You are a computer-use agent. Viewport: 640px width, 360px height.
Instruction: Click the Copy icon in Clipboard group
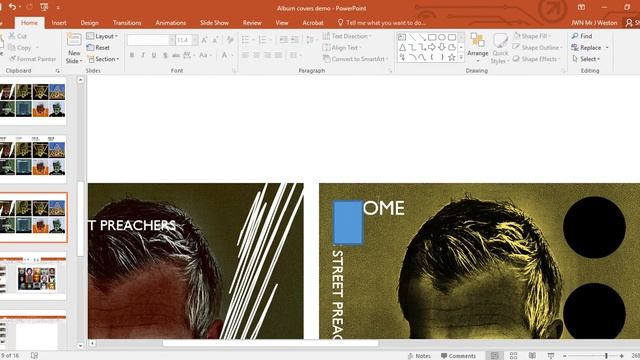pos(12,47)
